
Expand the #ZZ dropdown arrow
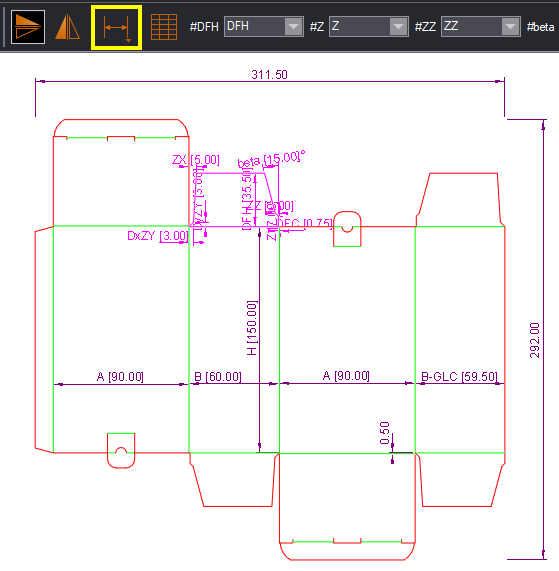click(510, 26)
